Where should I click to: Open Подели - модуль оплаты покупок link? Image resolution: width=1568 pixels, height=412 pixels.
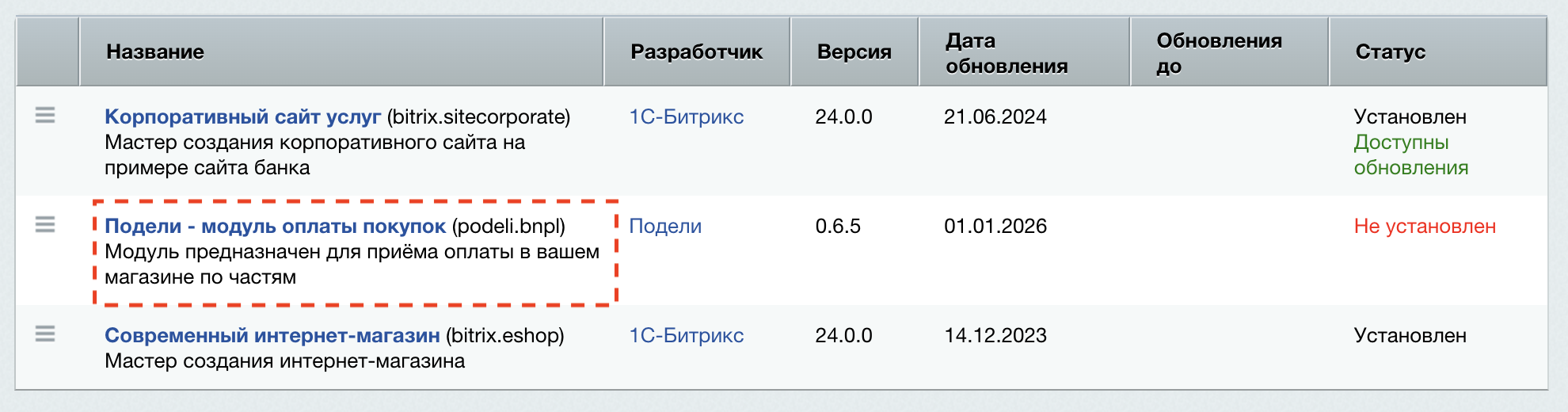[x=276, y=226]
